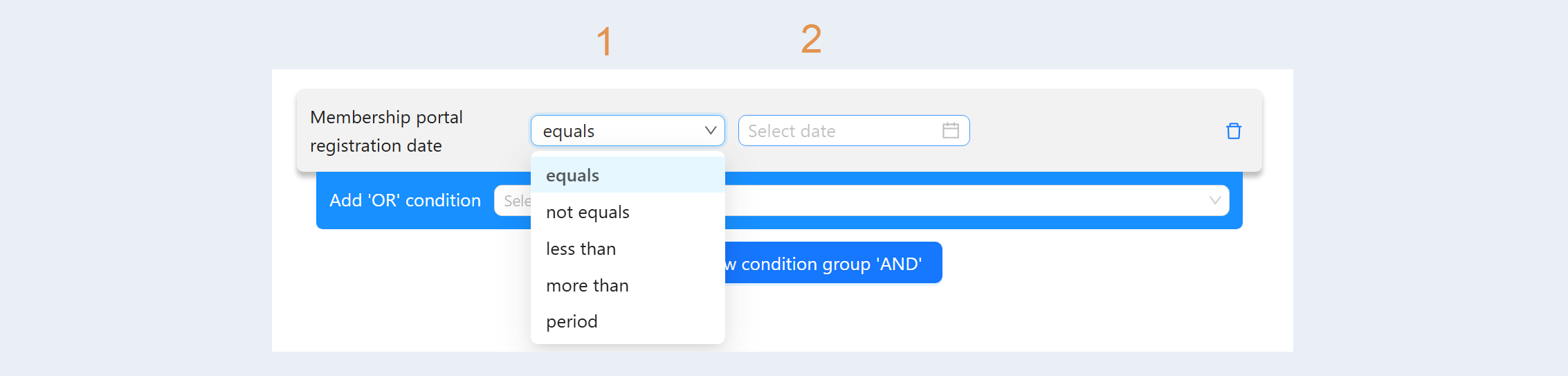Open the calendar icon in date field
Viewport: 1568px width, 376px height.
tap(950, 130)
